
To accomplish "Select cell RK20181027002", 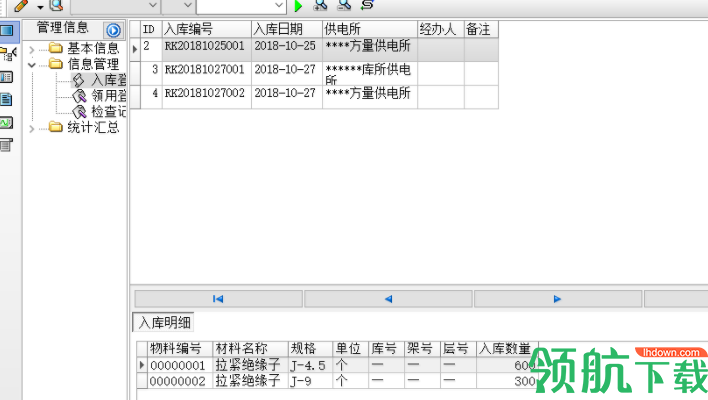I will coord(207,97).
